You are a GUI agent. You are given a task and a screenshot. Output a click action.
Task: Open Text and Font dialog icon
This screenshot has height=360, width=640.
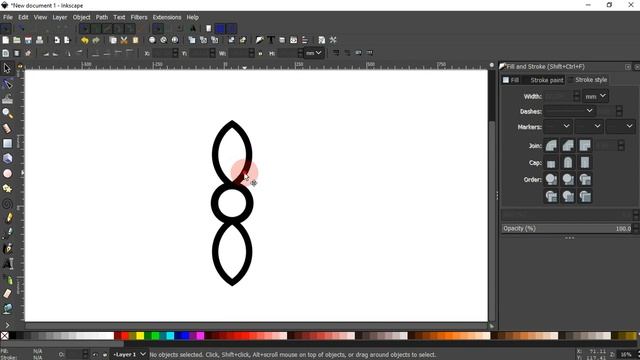[271, 40]
